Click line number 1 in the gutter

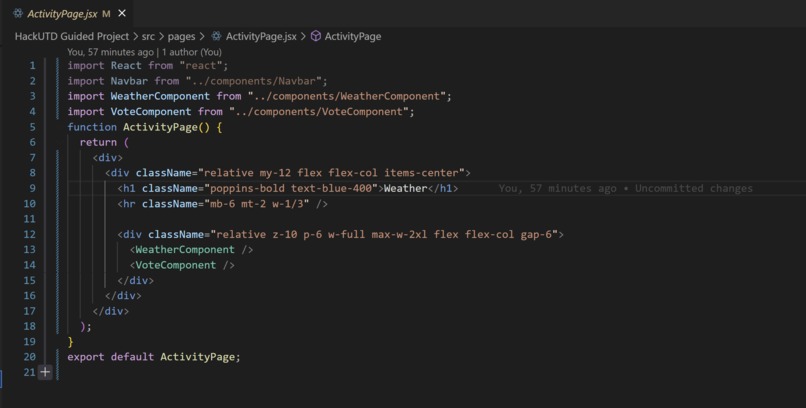(32, 66)
